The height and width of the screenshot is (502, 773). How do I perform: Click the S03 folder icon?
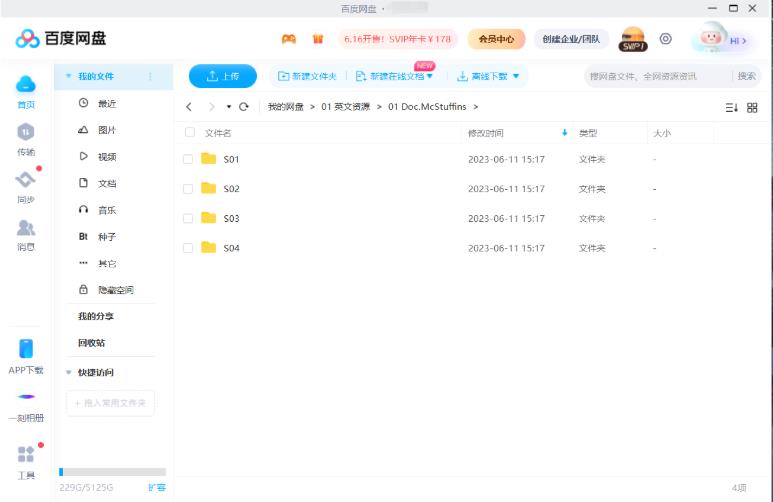[209, 217]
